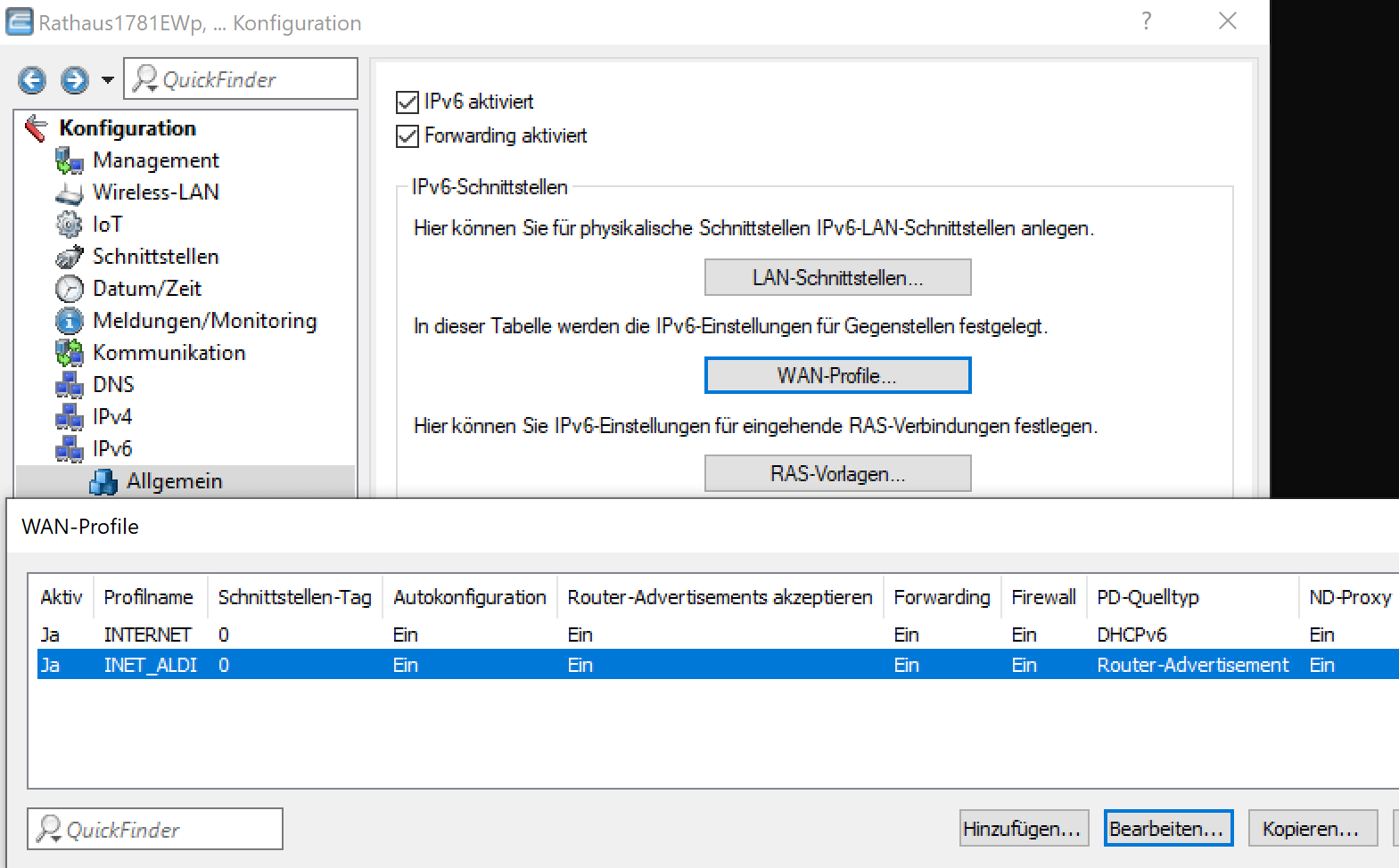1399x868 pixels.
Task: Toggle the IPv6 aktiviert checkbox
Action: [x=407, y=102]
